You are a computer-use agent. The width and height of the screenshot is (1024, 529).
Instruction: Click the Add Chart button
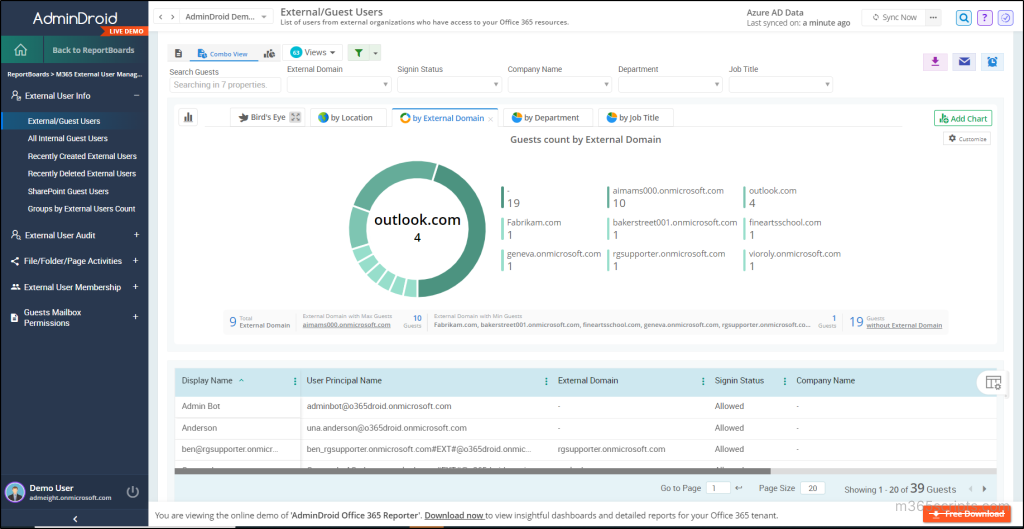(963, 118)
